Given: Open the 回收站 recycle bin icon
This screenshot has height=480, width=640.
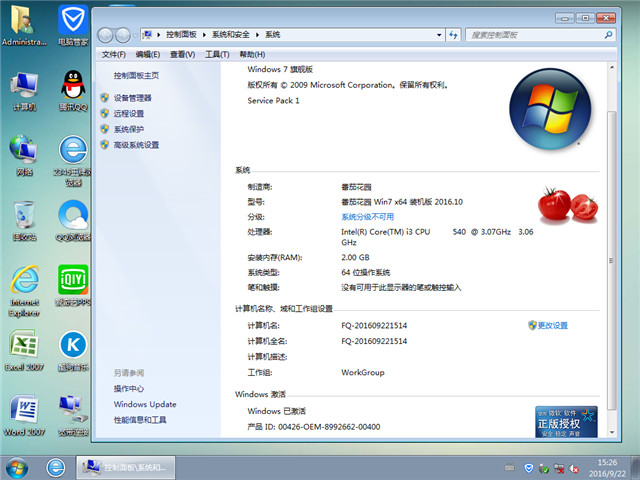Looking at the screenshot, I should coord(24,220).
